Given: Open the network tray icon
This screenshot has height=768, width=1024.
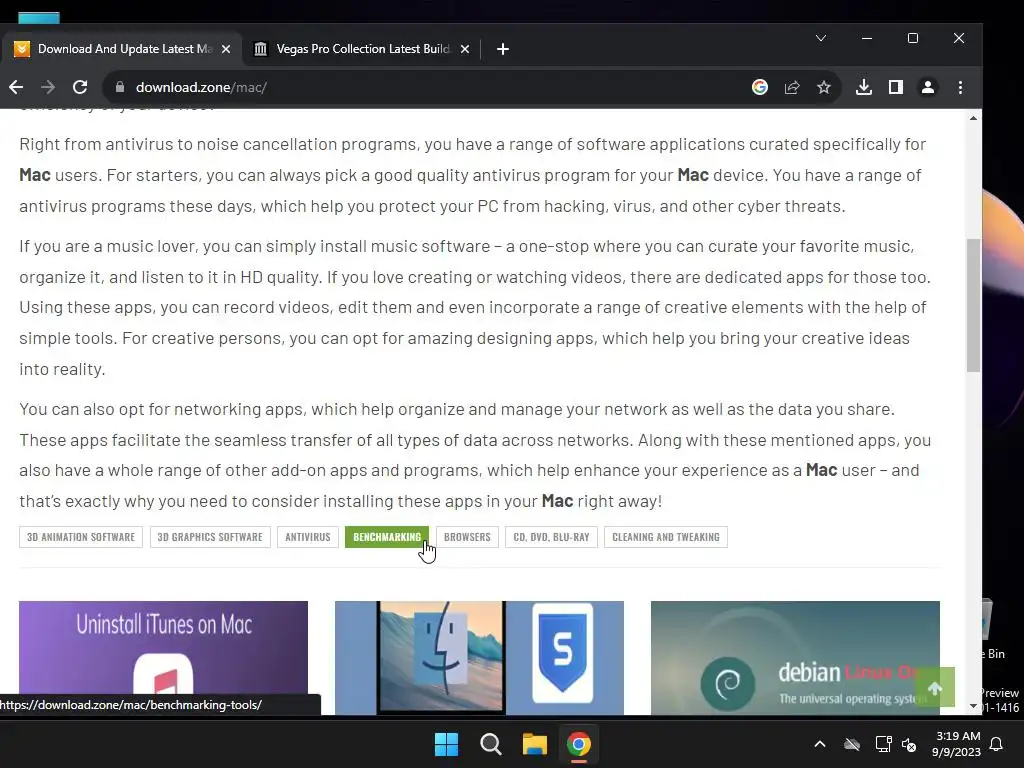Looking at the screenshot, I should (883, 744).
